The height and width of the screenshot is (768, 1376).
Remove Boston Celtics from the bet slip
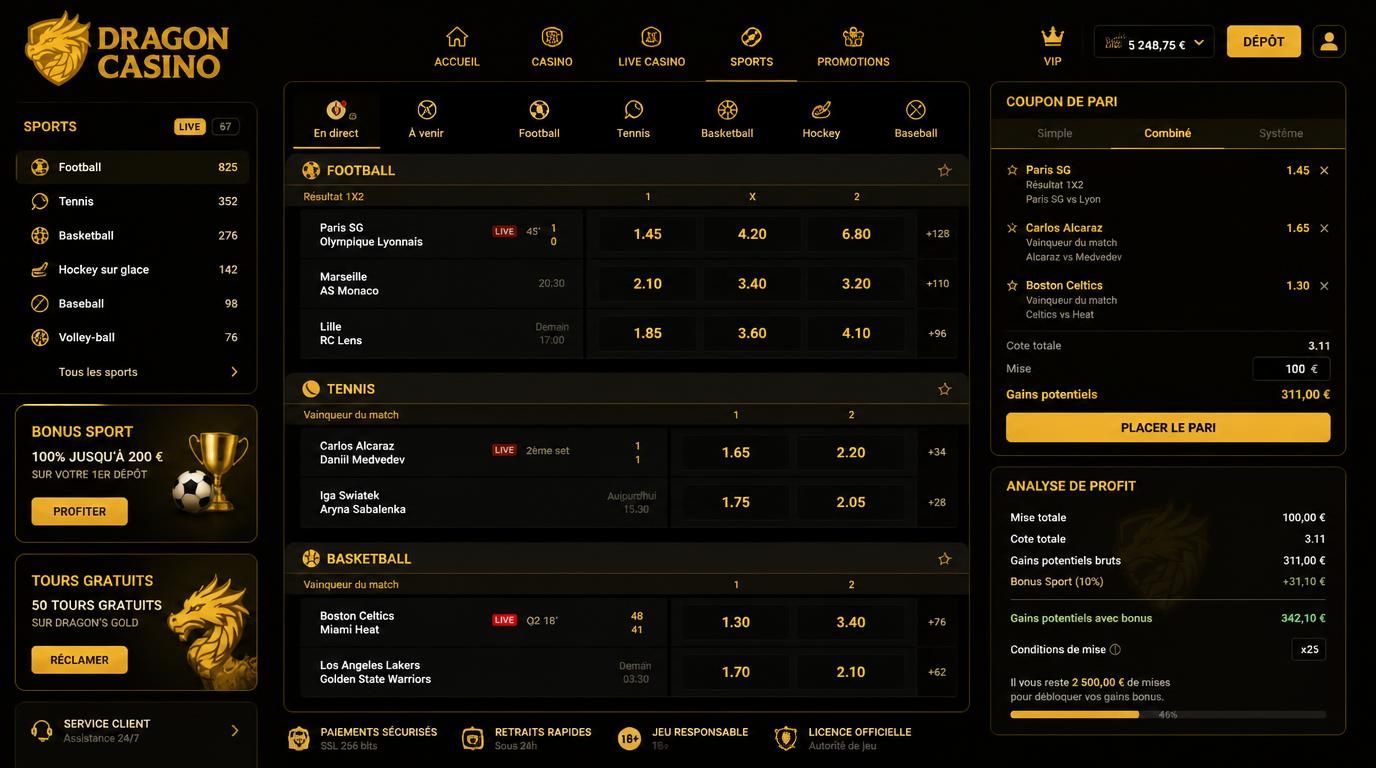[x=1324, y=286]
